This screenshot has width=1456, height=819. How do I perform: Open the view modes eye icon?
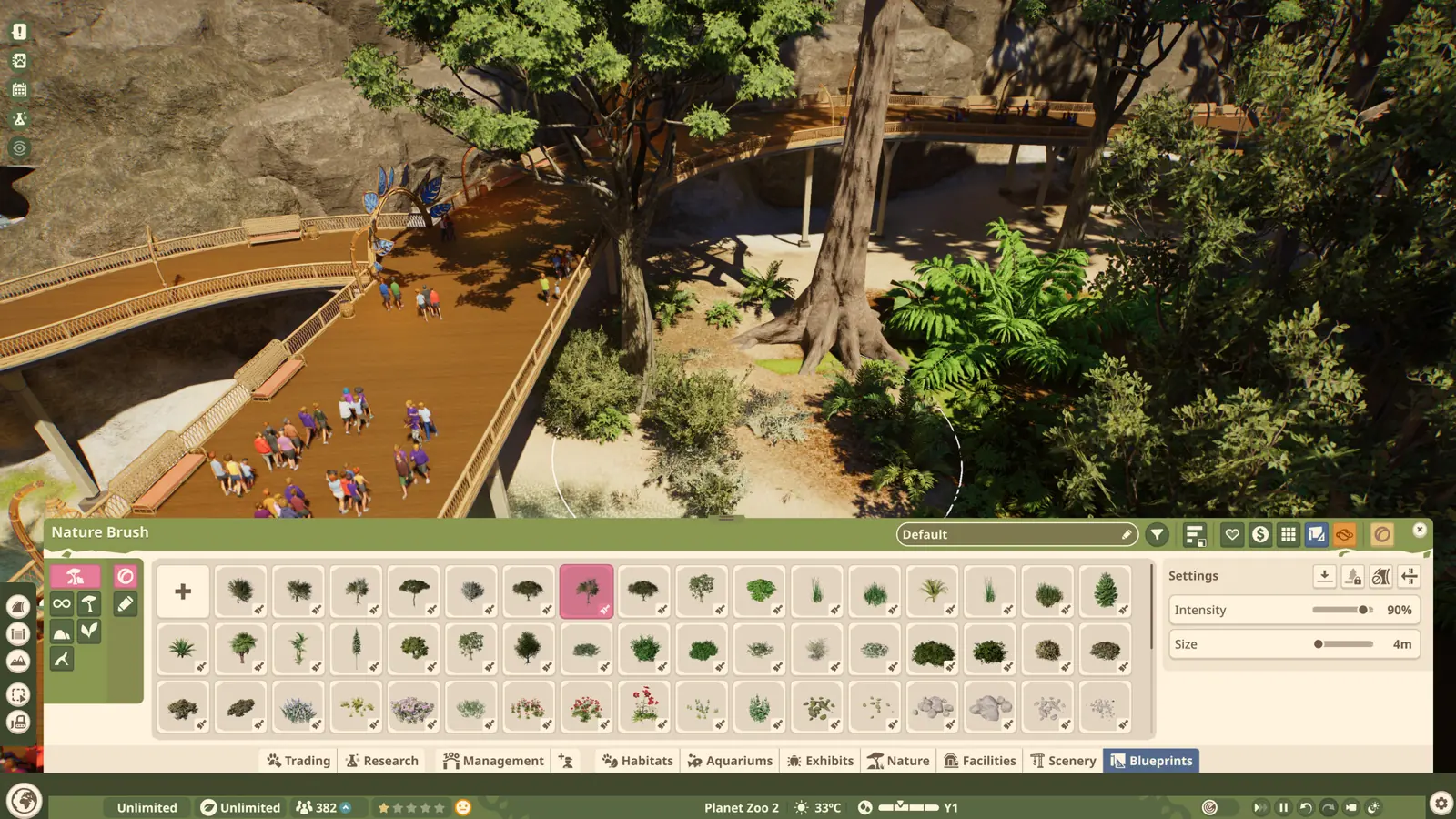[19, 147]
